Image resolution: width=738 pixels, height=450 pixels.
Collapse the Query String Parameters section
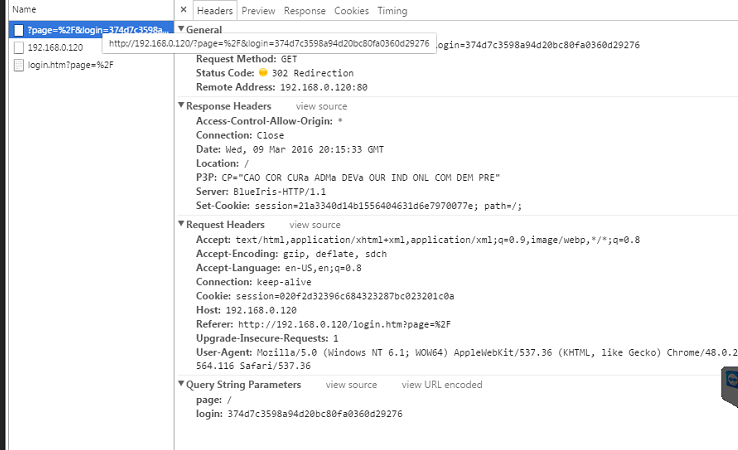[181, 385]
